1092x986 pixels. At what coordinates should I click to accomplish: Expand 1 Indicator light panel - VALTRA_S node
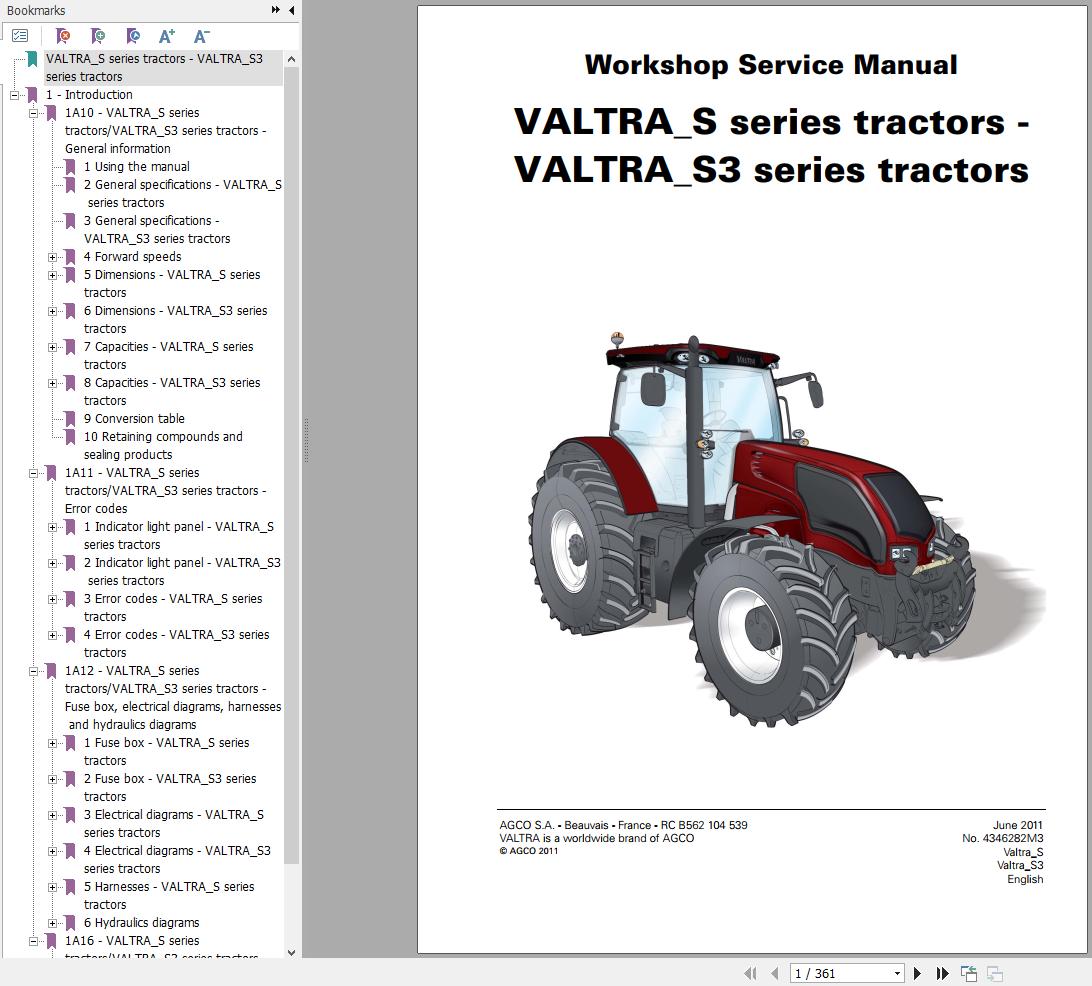pos(52,528)
